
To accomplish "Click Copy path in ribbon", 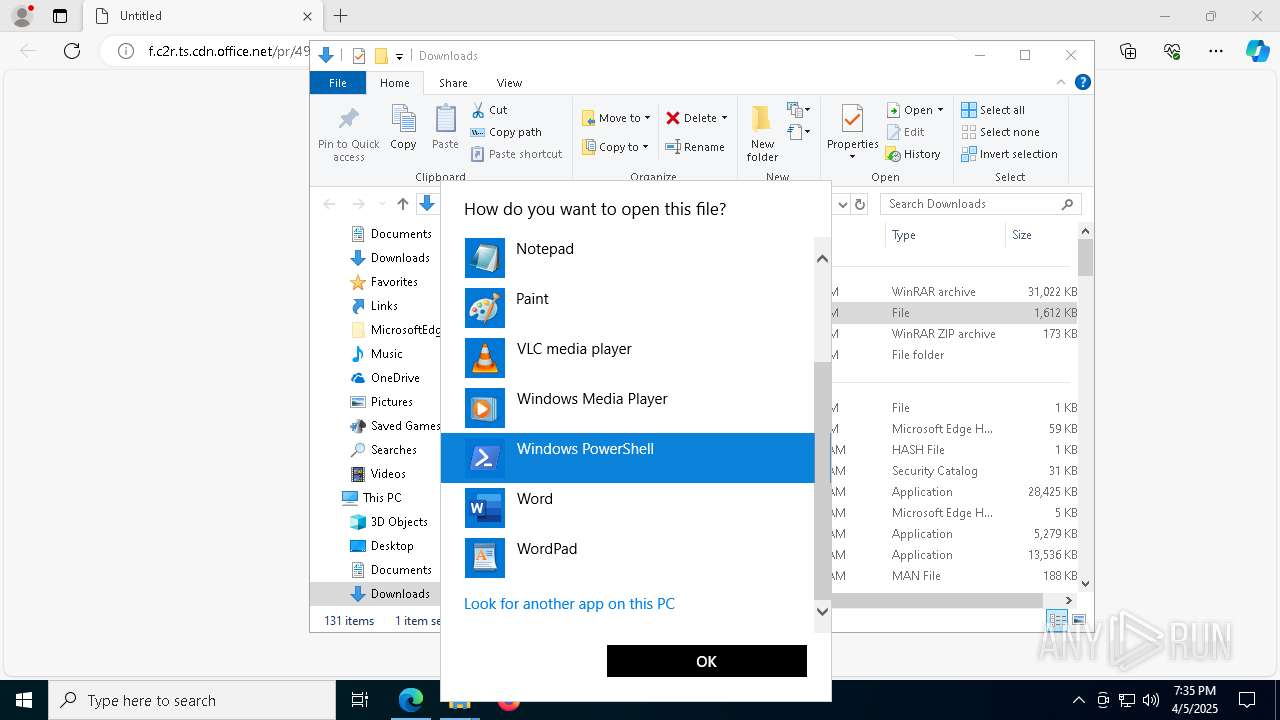I will pyautogui.click(x=506, y=132).
